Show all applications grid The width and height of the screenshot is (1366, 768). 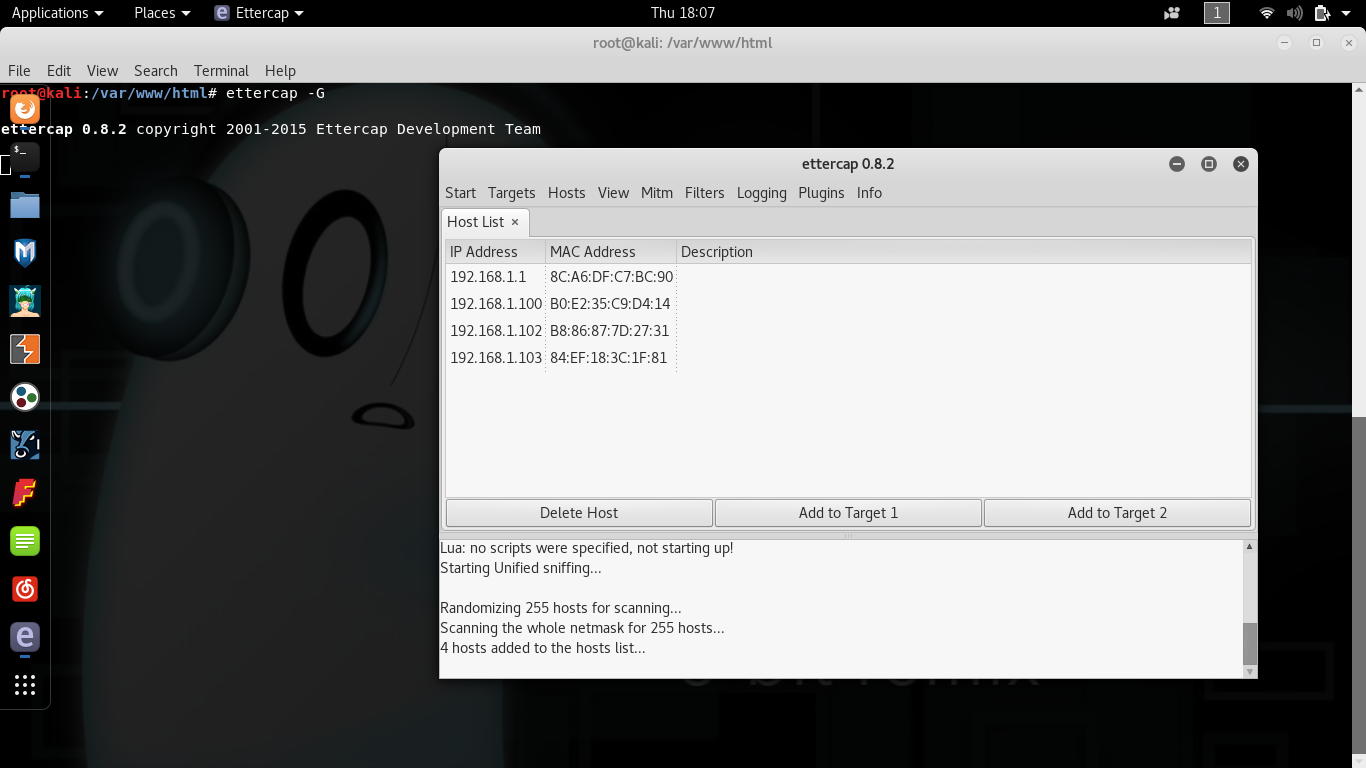point(25,685)
